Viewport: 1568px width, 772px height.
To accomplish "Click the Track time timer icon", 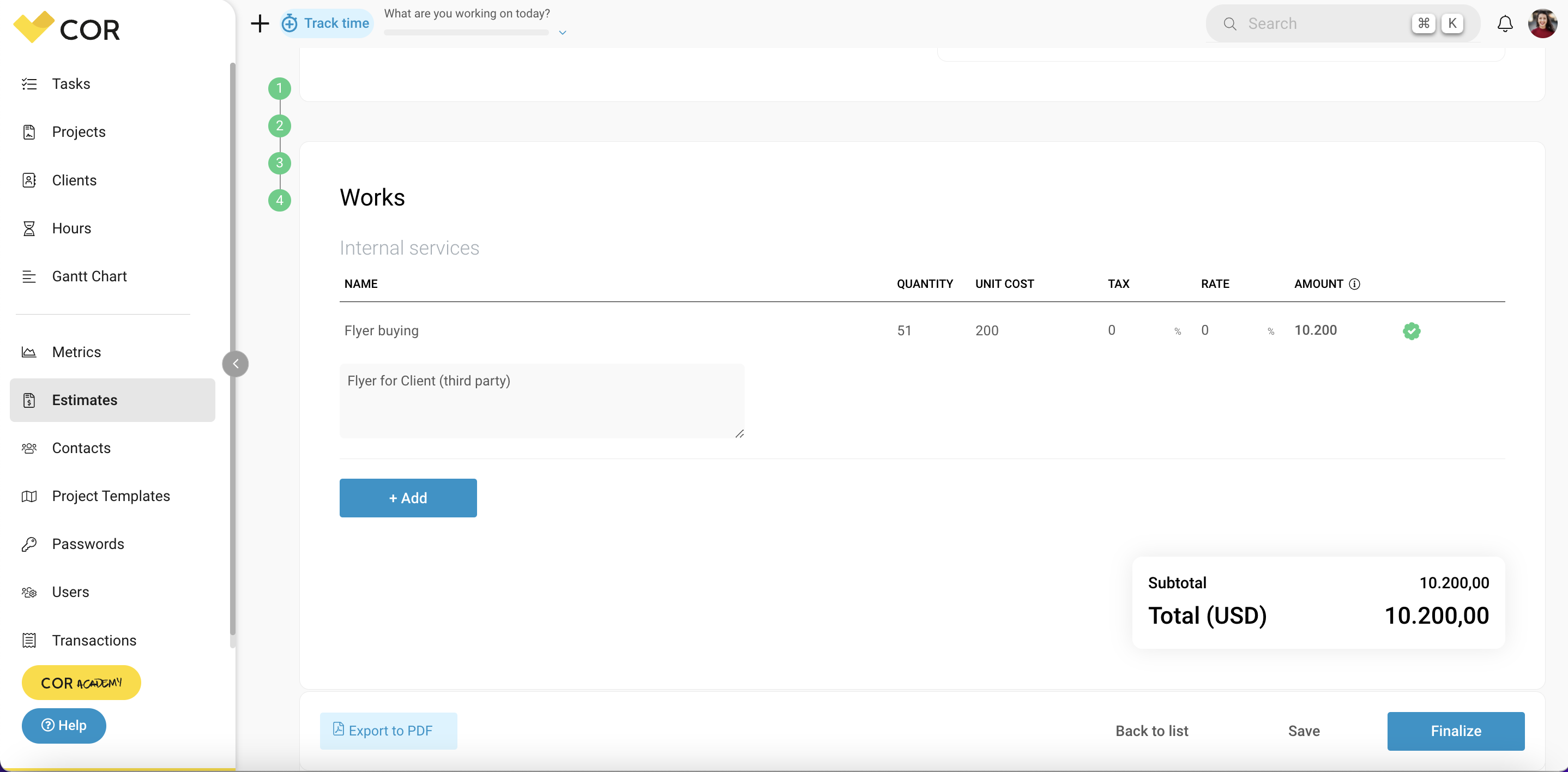I will tap(290, 24).
